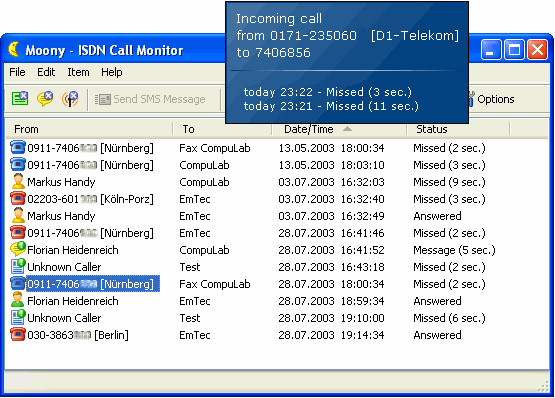Image resolution: width=555 pixels, height=398 pixels.
Task: Click person icon of Markus Handy 16:32:49 call
Action: click(x=18, y=215)
